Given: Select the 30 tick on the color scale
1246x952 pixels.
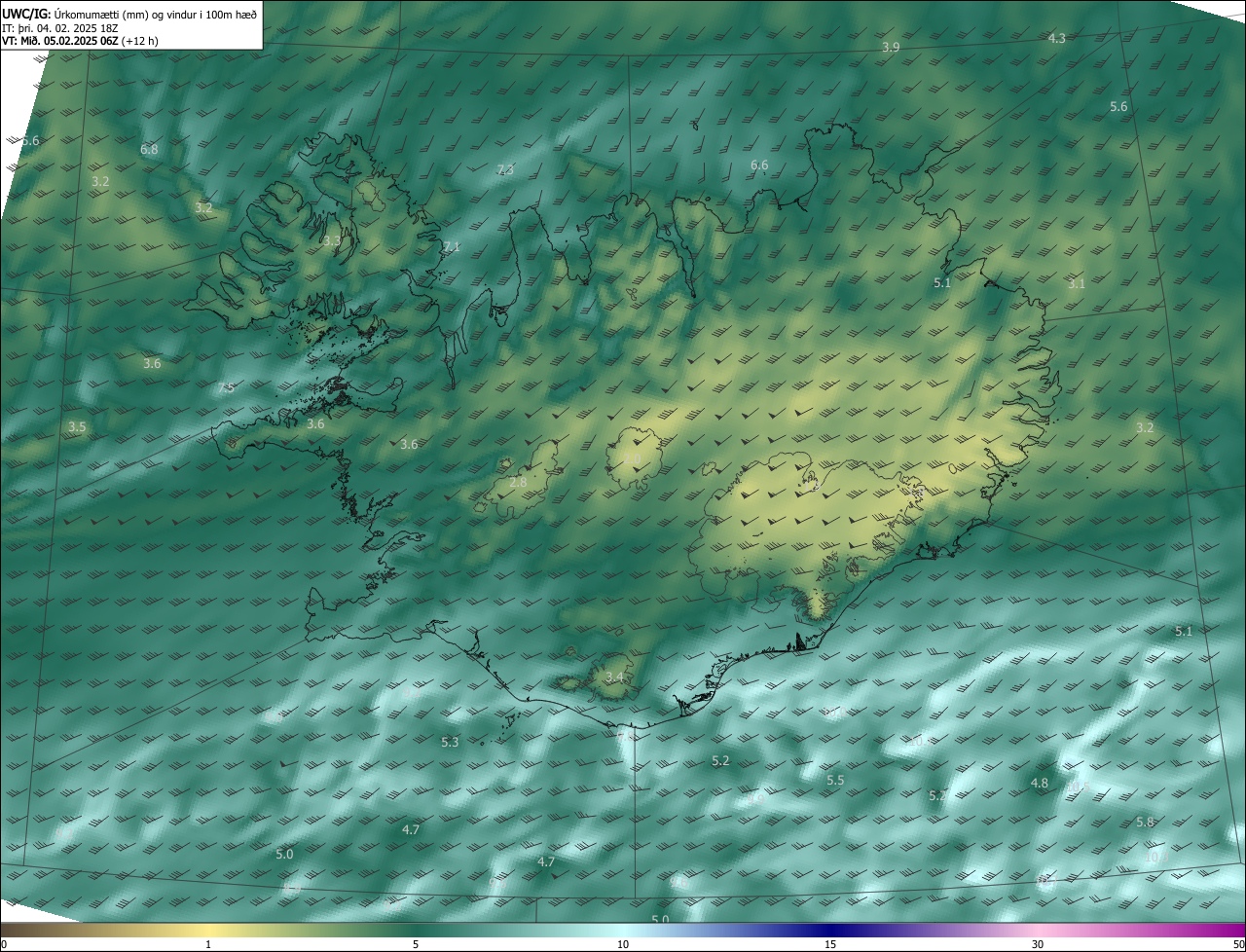Looking at the screenshot, I should (x=1038, y=945).
